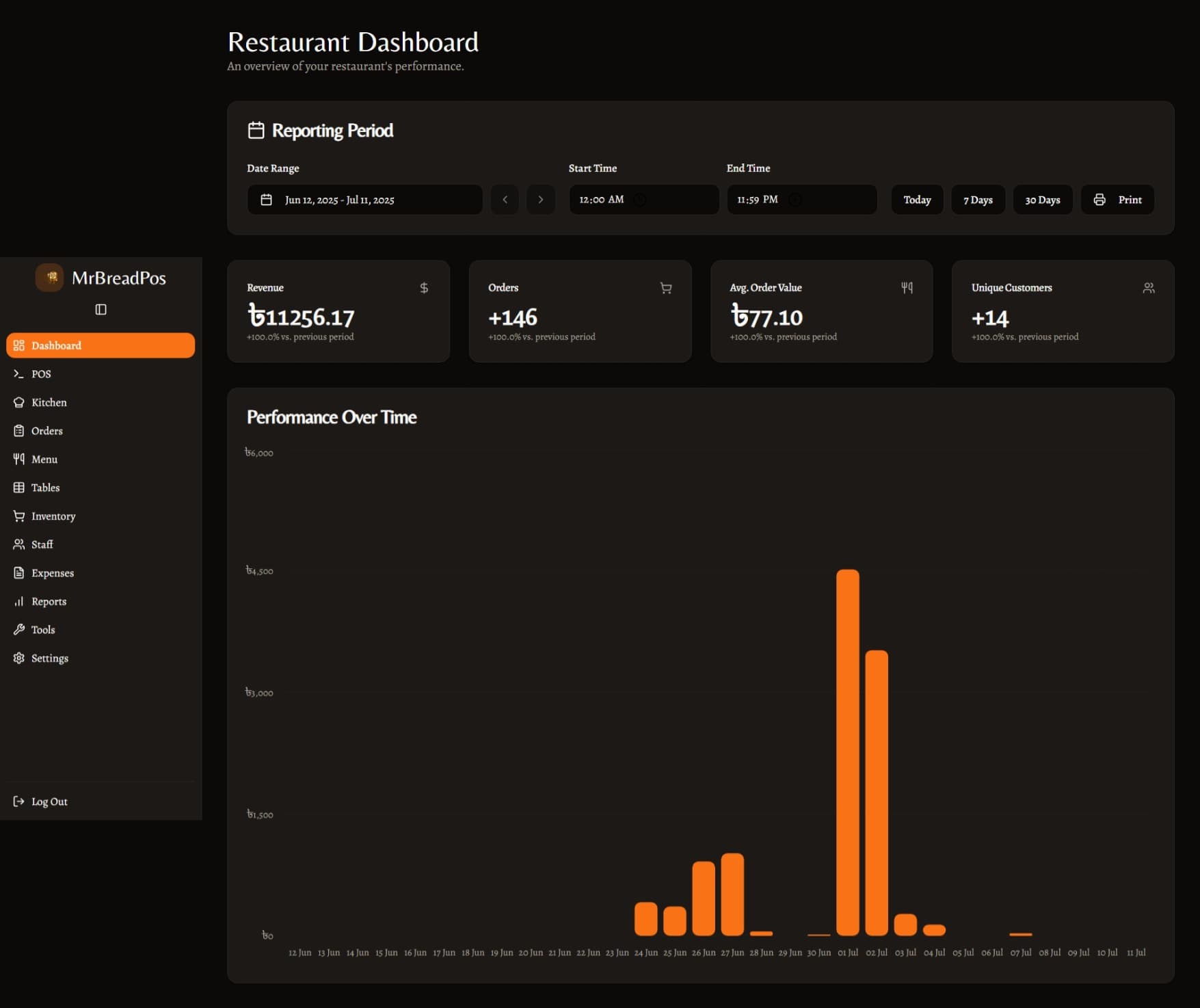
Task: Navigate to next period with right chevron
Action: tap(541, 200)
